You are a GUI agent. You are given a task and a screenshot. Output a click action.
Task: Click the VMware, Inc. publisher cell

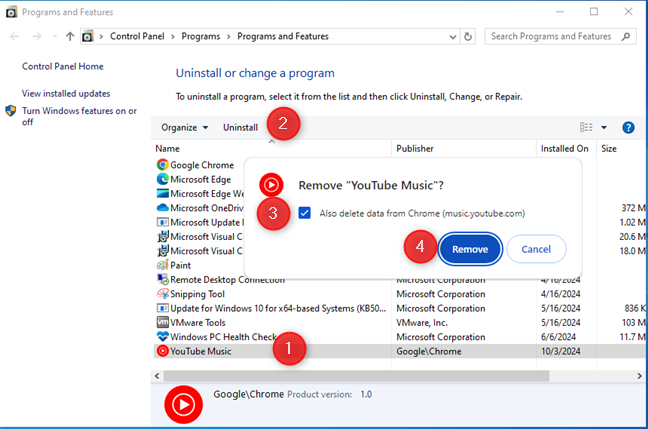click(422, 322)
